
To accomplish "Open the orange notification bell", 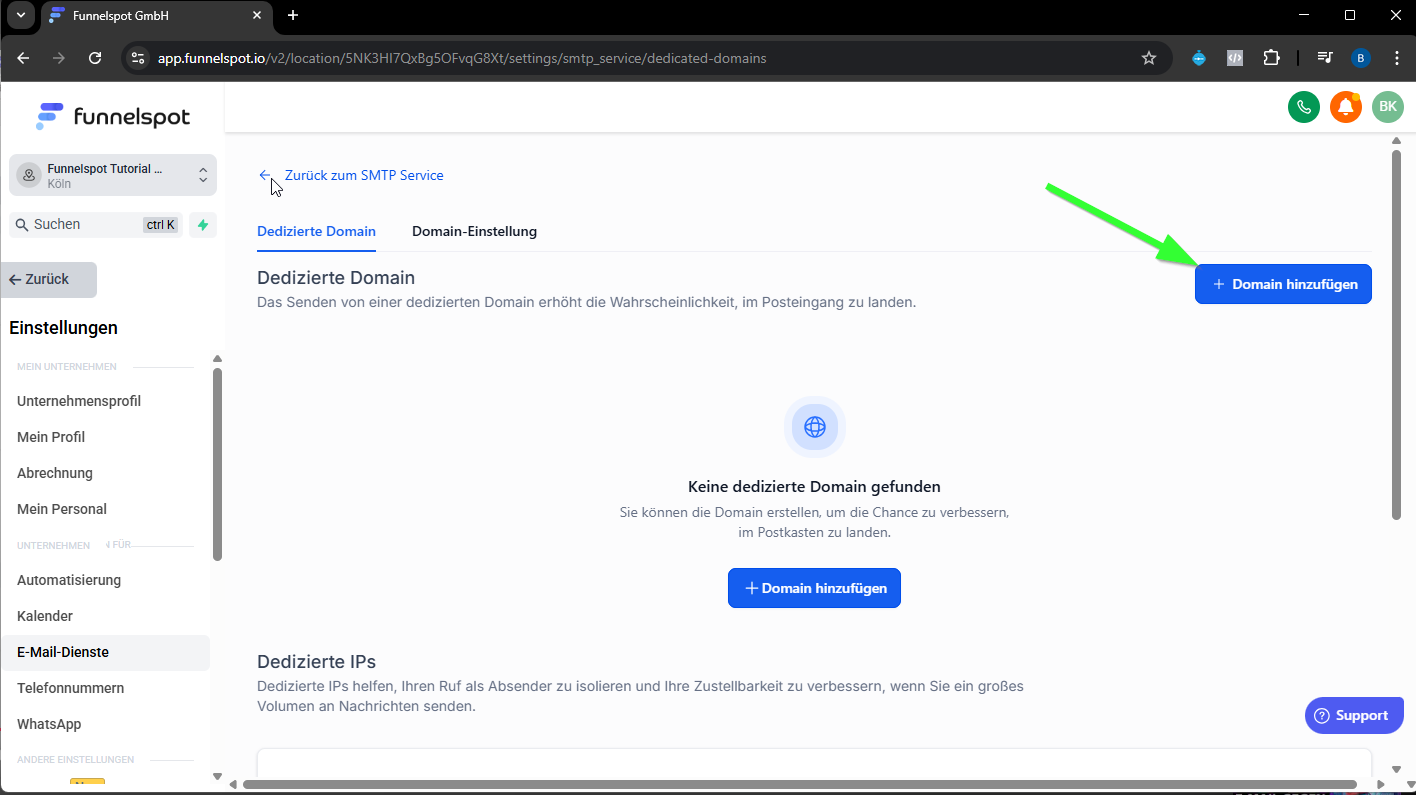I will (x=1346, y=107).
